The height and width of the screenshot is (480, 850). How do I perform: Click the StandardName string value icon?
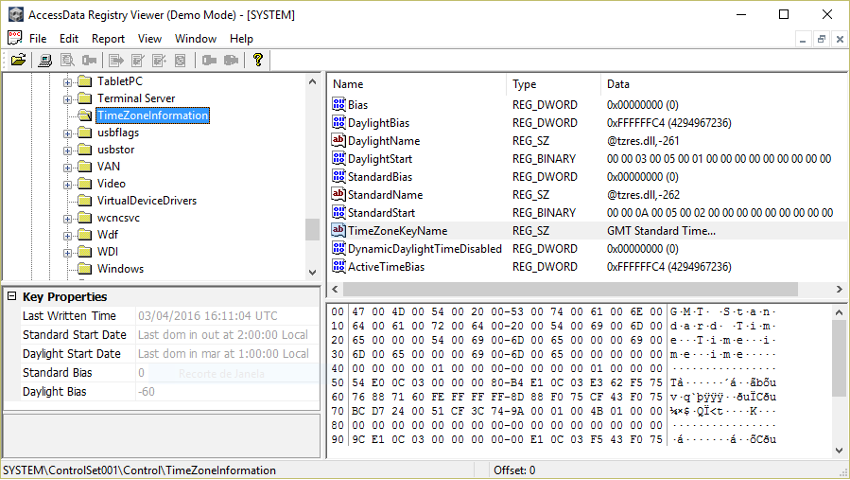[339, 194]
